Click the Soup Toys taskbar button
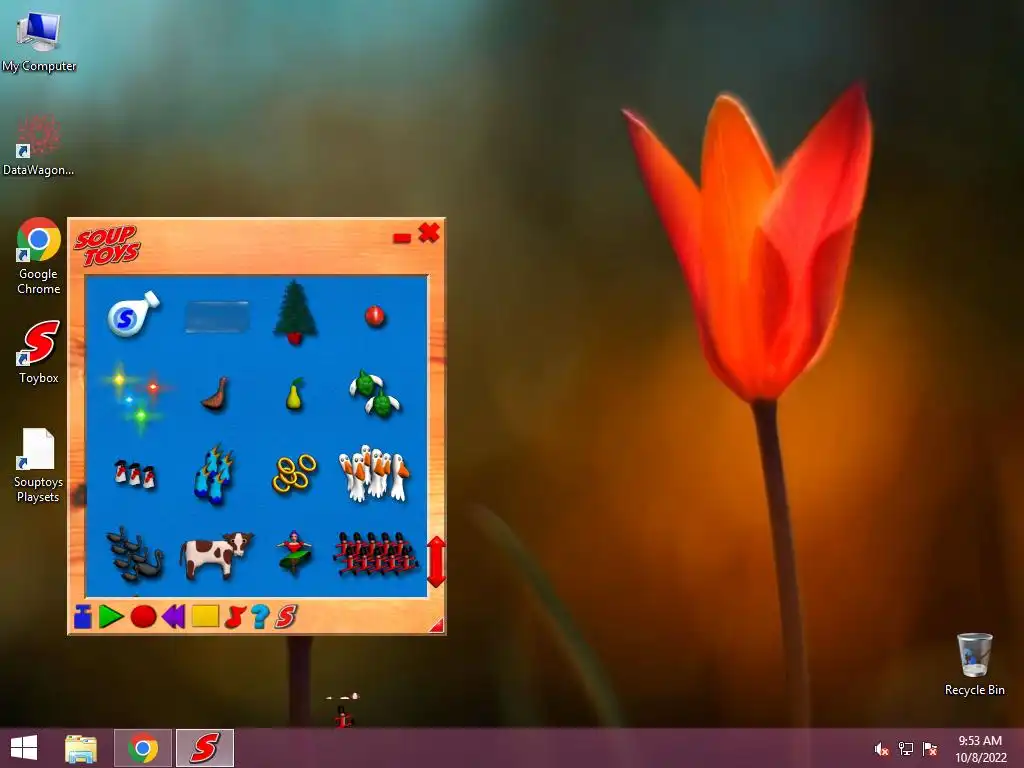 204,748
